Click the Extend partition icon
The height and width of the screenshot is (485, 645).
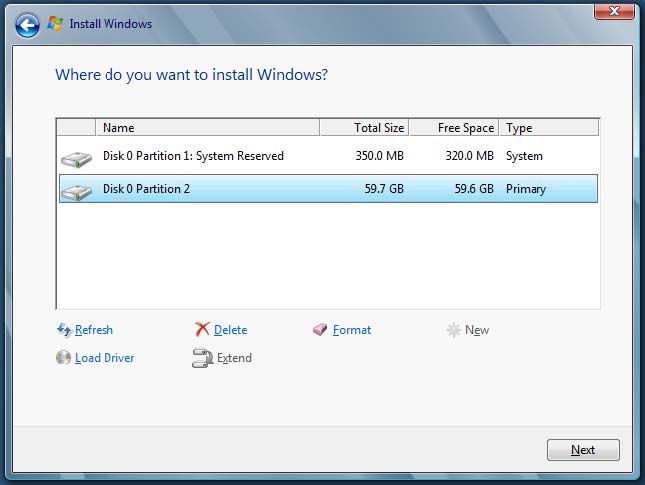203,358
